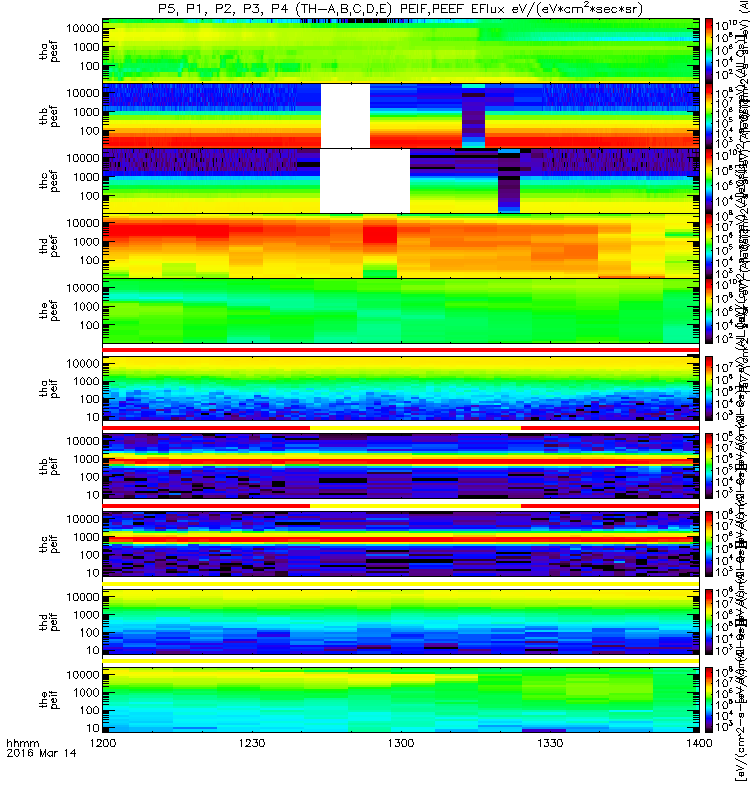The image size is (750, 800).
Task: Click the color bar beside thd peif panel
Action: pyautogui.click(x=709, y=621)
